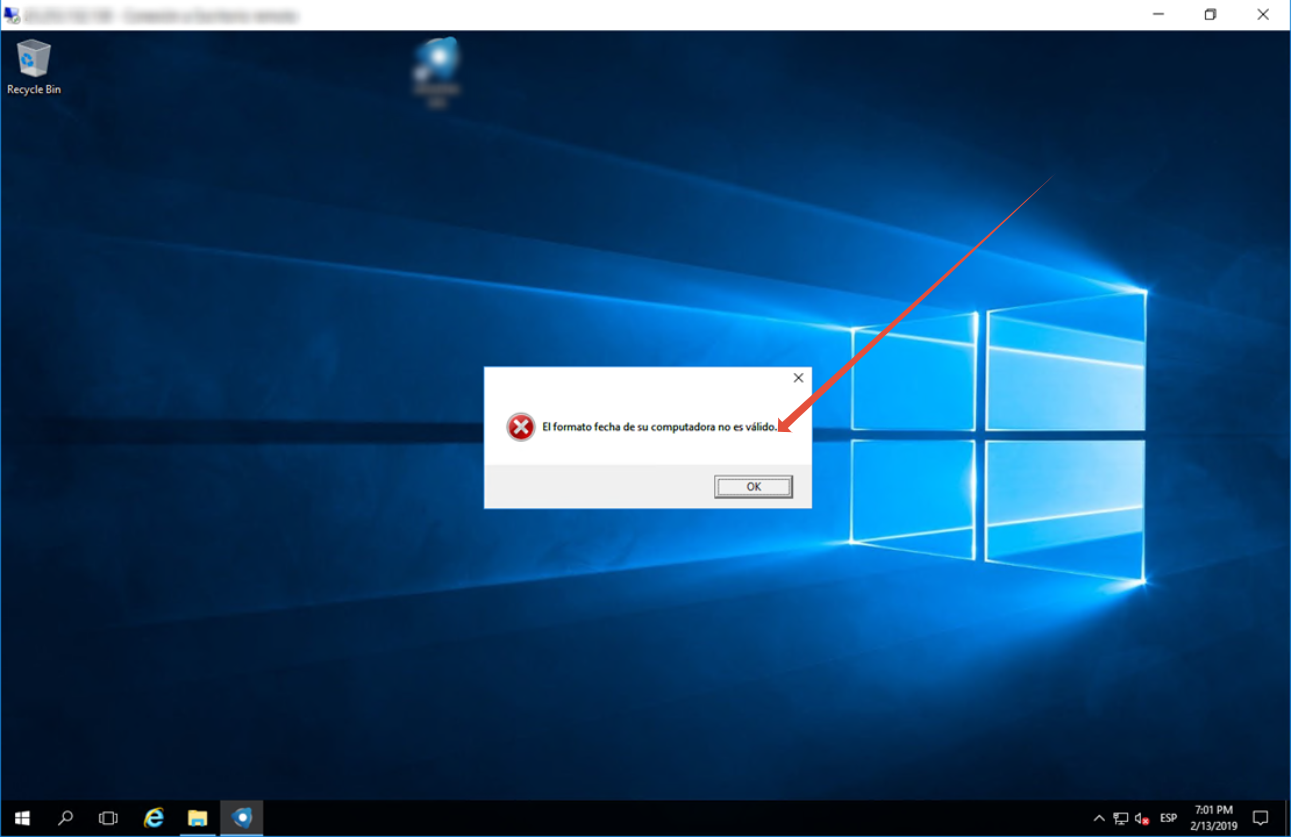The width and height of the screenshot is (1291, 837).
Task: Open the Action Center notifications icon
Action: point(1261,818)
